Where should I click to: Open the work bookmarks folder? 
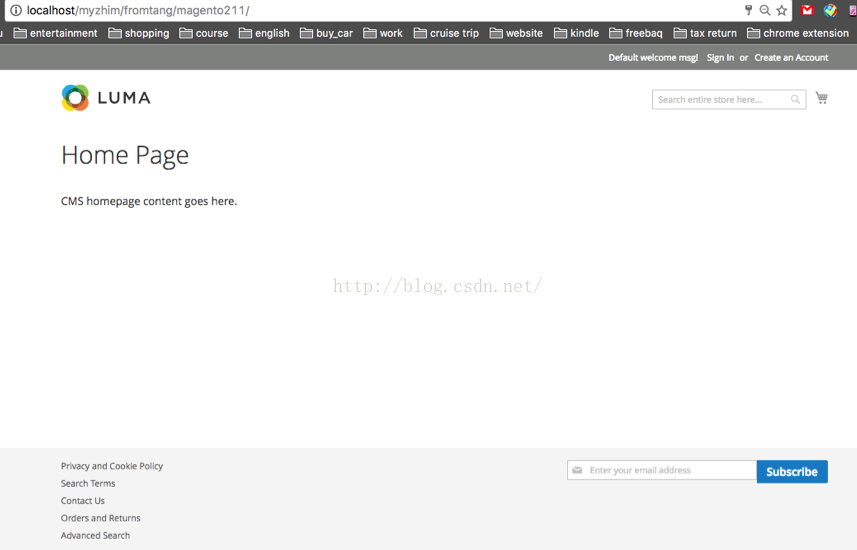click(x=383, y=33)
